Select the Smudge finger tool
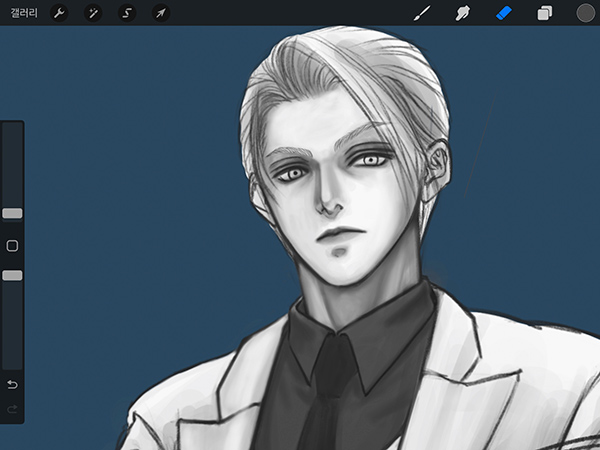 [463, 13]
